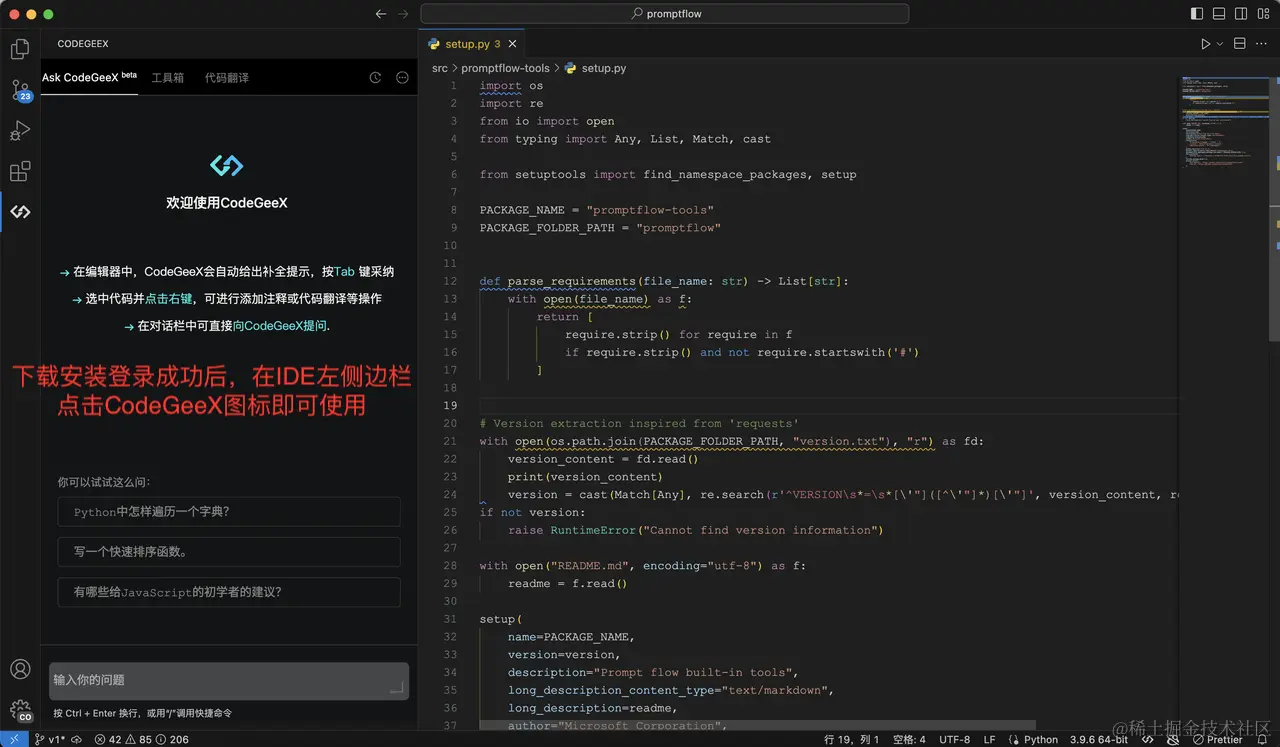1280x747 pixels.
Task: Open CodeGeeX chat history clock icon
Action: (376, 77)
